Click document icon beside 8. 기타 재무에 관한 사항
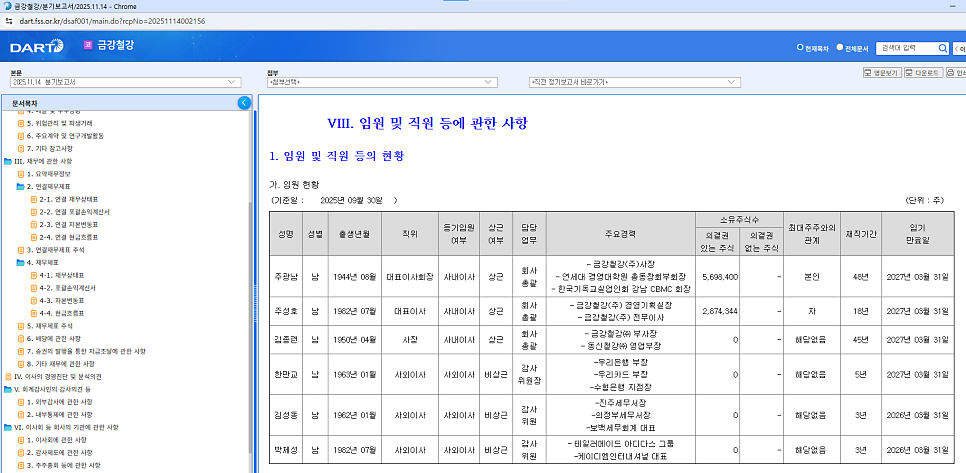Image resolution: width=966 pixels, height=473 pixels. [x=21, y=364]
